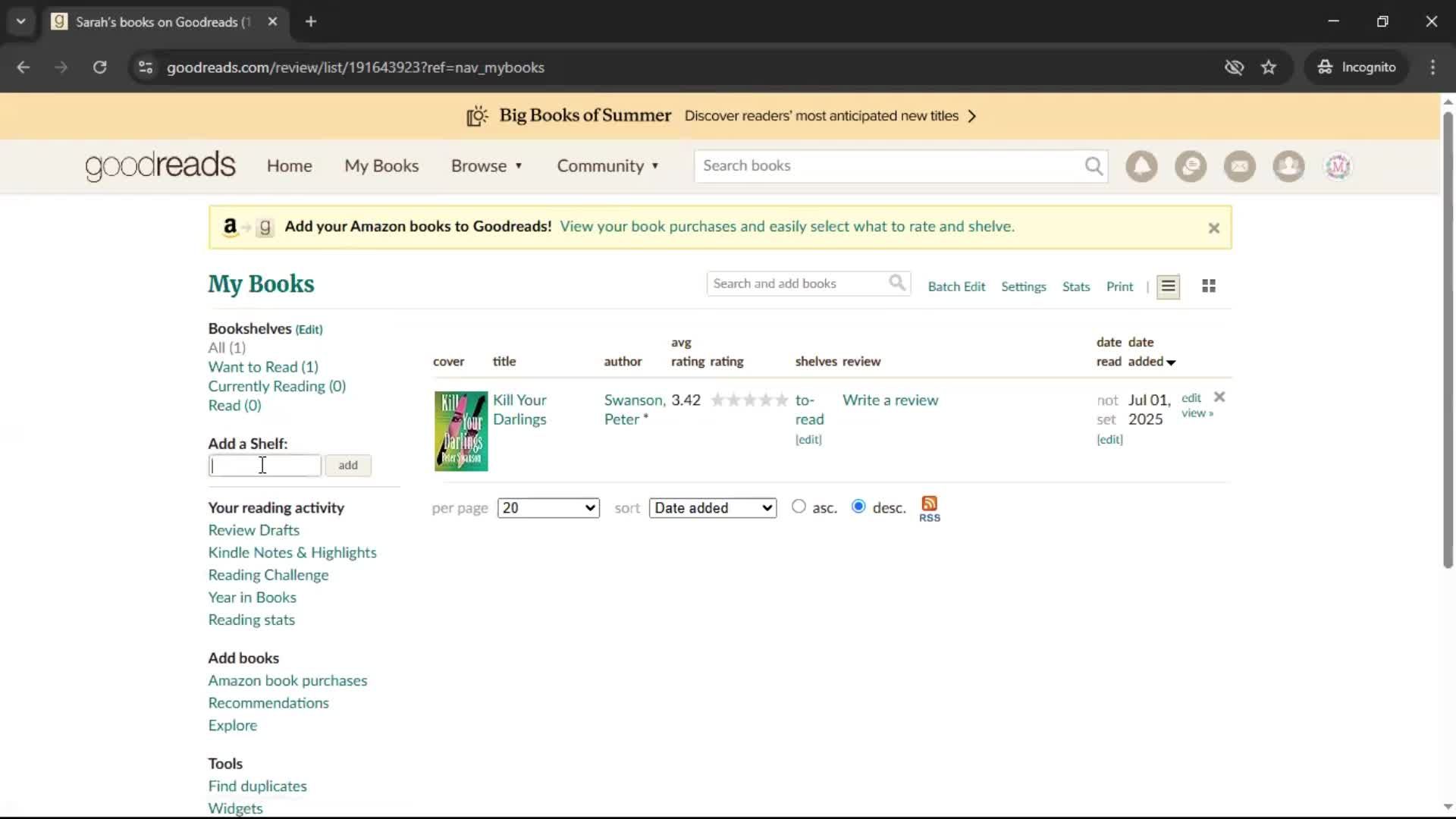Click Write a review
The width and height of the screenshot is (1456, 819).
point(890,400)
